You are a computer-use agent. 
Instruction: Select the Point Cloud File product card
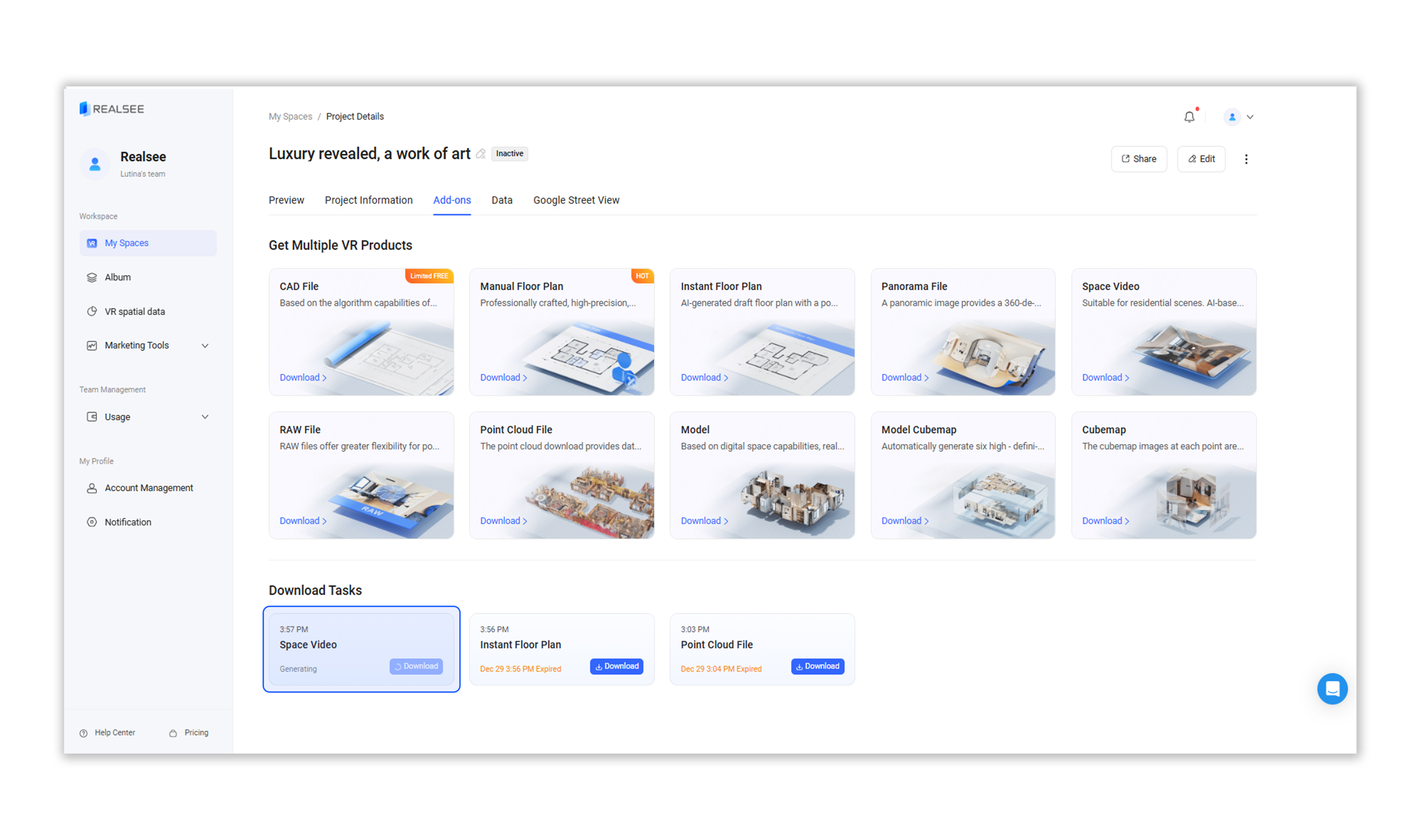click(x=561, y=475)
